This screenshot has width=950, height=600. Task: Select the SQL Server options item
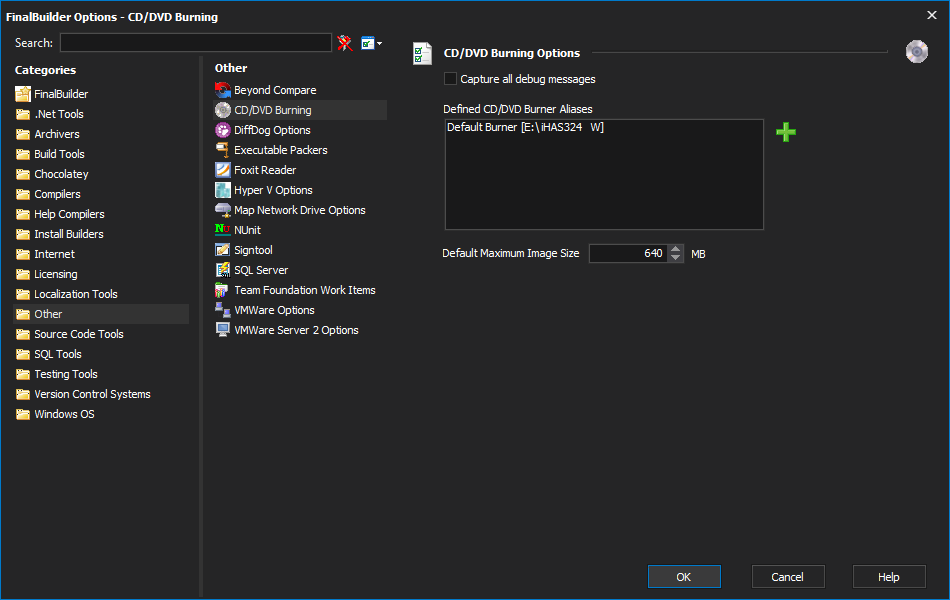click(x=261, y=270)
